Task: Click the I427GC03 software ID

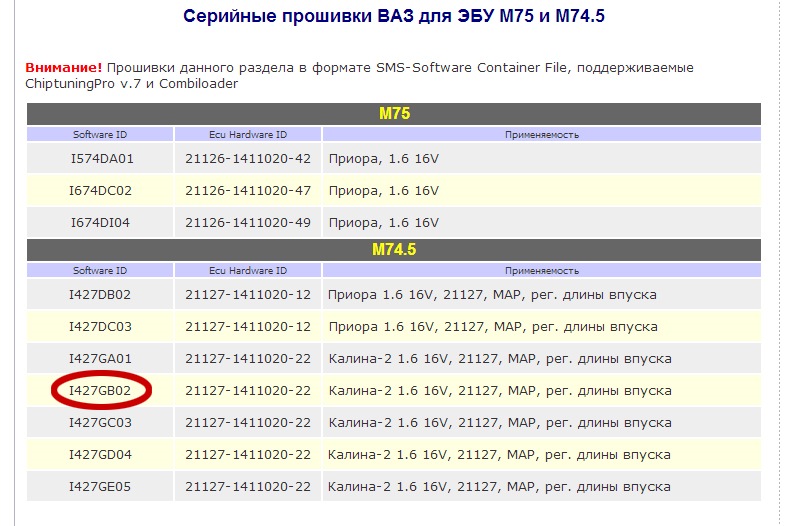Action: pyautogui.click(x=100, y=423)
